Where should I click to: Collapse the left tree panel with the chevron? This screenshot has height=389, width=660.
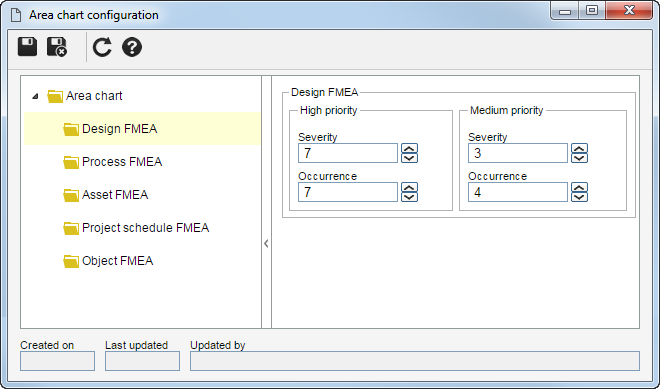click(x=266, y=243)
